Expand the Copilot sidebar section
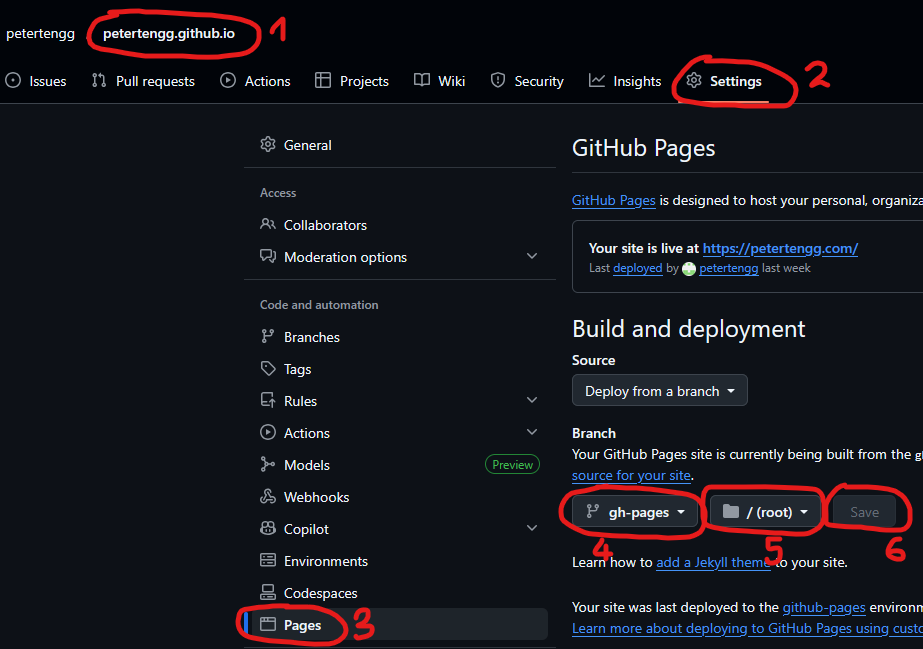This screenshot has height=649, width=923. pos(531,529)
